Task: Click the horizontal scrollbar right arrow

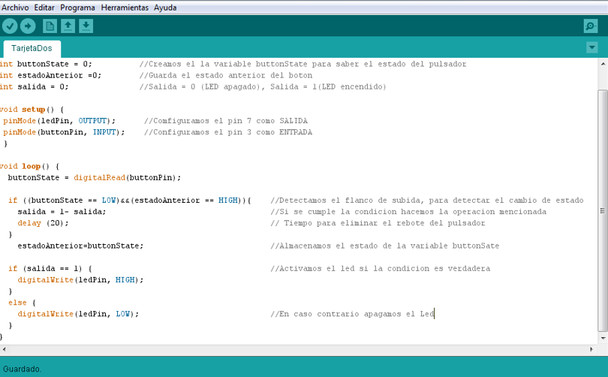Action: point(591,349)
